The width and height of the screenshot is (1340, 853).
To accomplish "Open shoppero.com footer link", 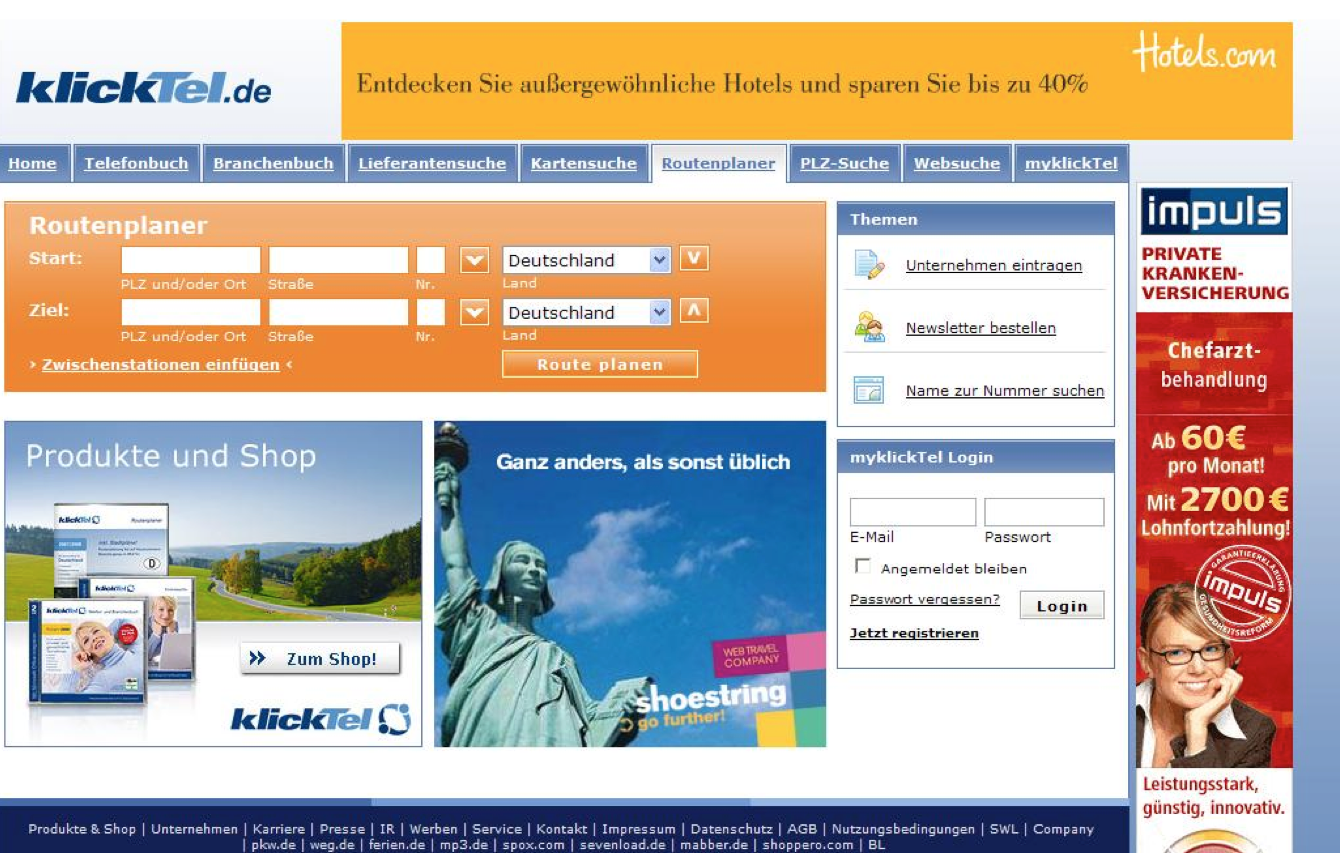I will (x=808, y=845).
